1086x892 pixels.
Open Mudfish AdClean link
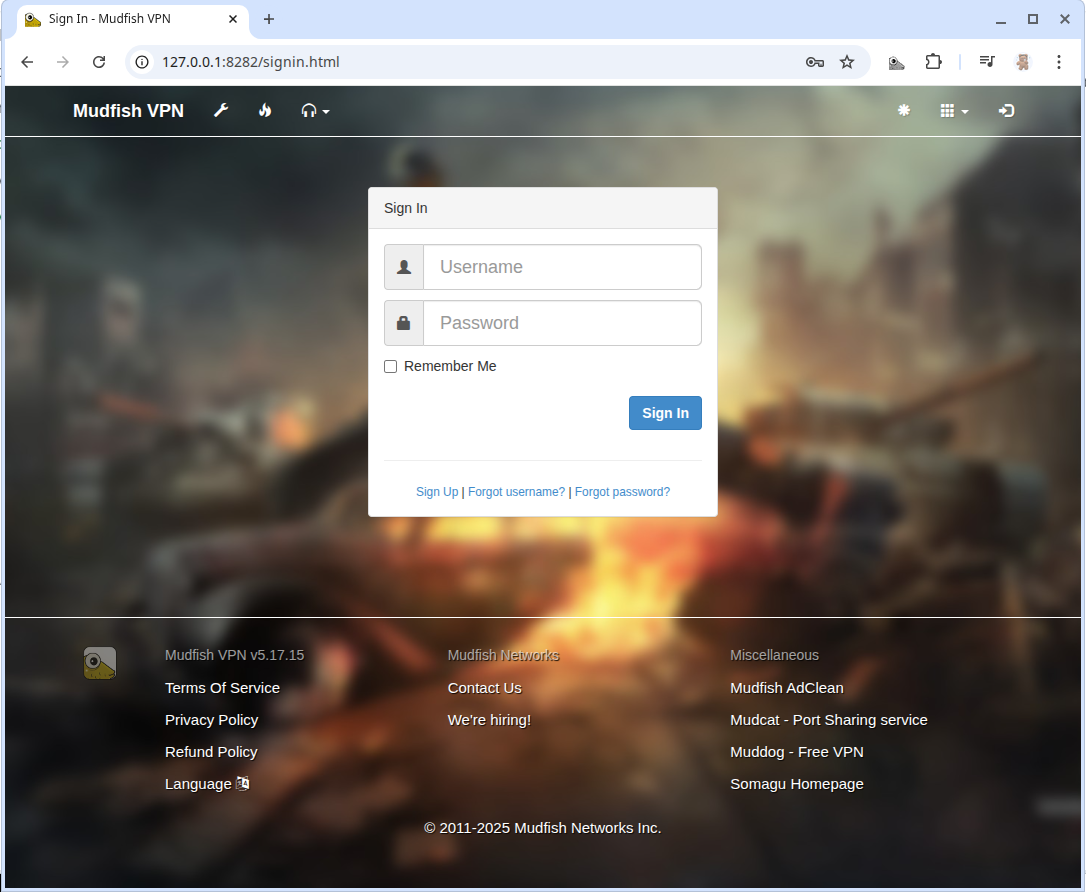coord(787,688)
